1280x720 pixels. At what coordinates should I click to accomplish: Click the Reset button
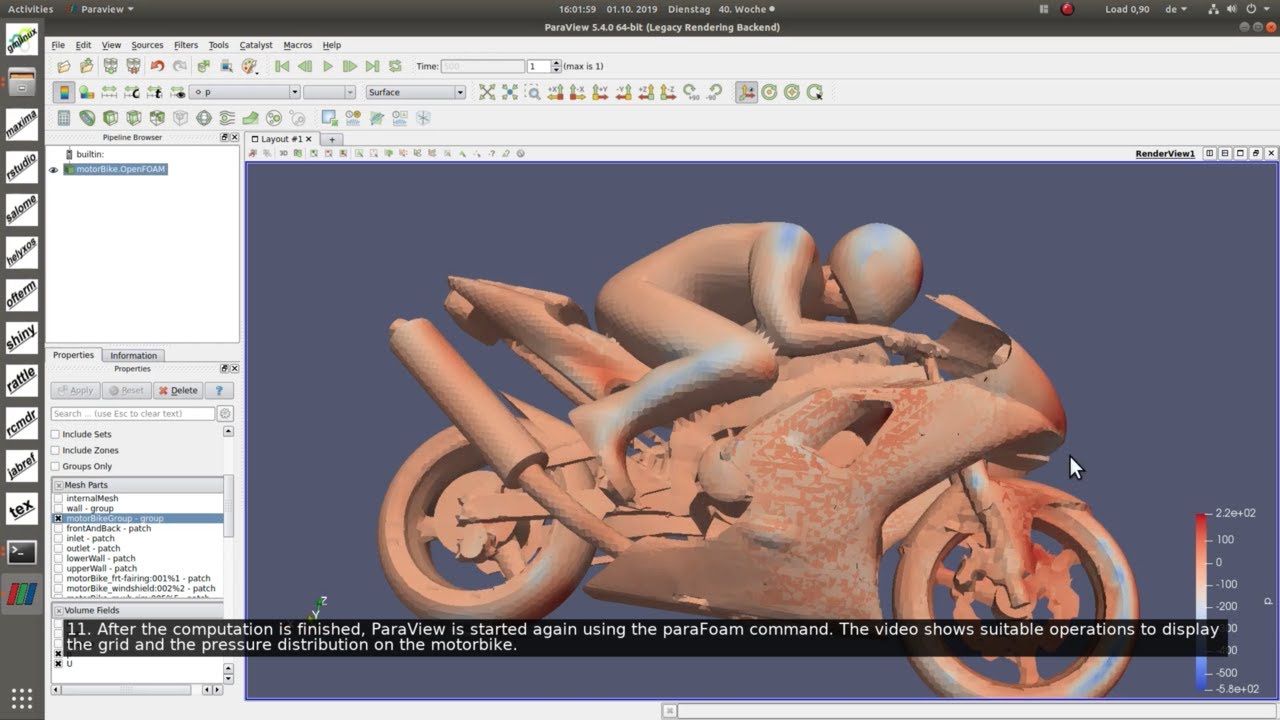click(126, 391)
